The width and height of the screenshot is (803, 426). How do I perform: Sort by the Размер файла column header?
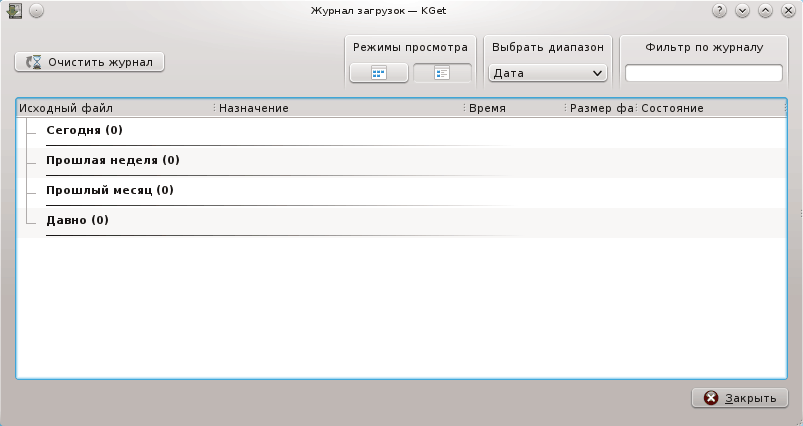[x=601, y=108]
